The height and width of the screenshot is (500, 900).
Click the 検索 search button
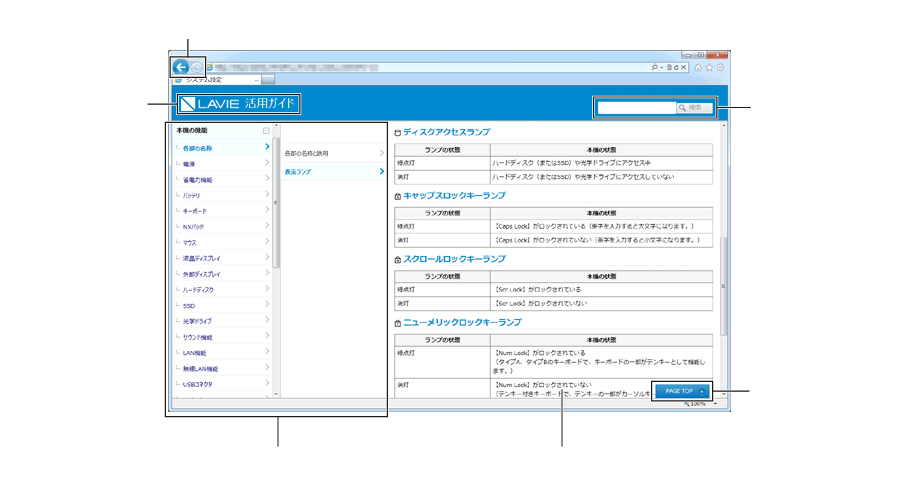tap(694, 107)
